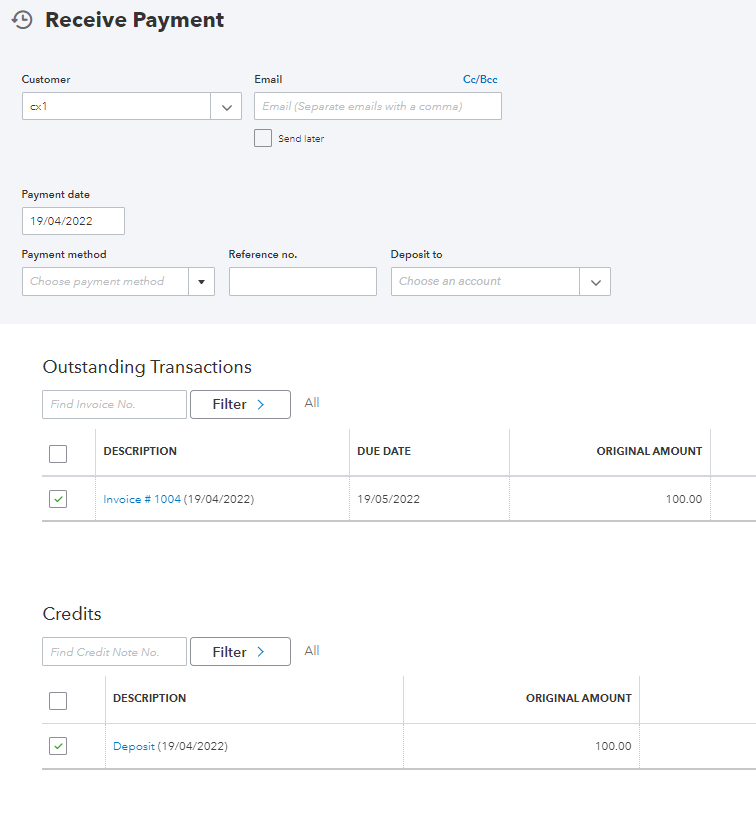Viewport: 756px width, 822px height.
Task: Select all outstanding transactions checkbox
Action: (58, 454)
